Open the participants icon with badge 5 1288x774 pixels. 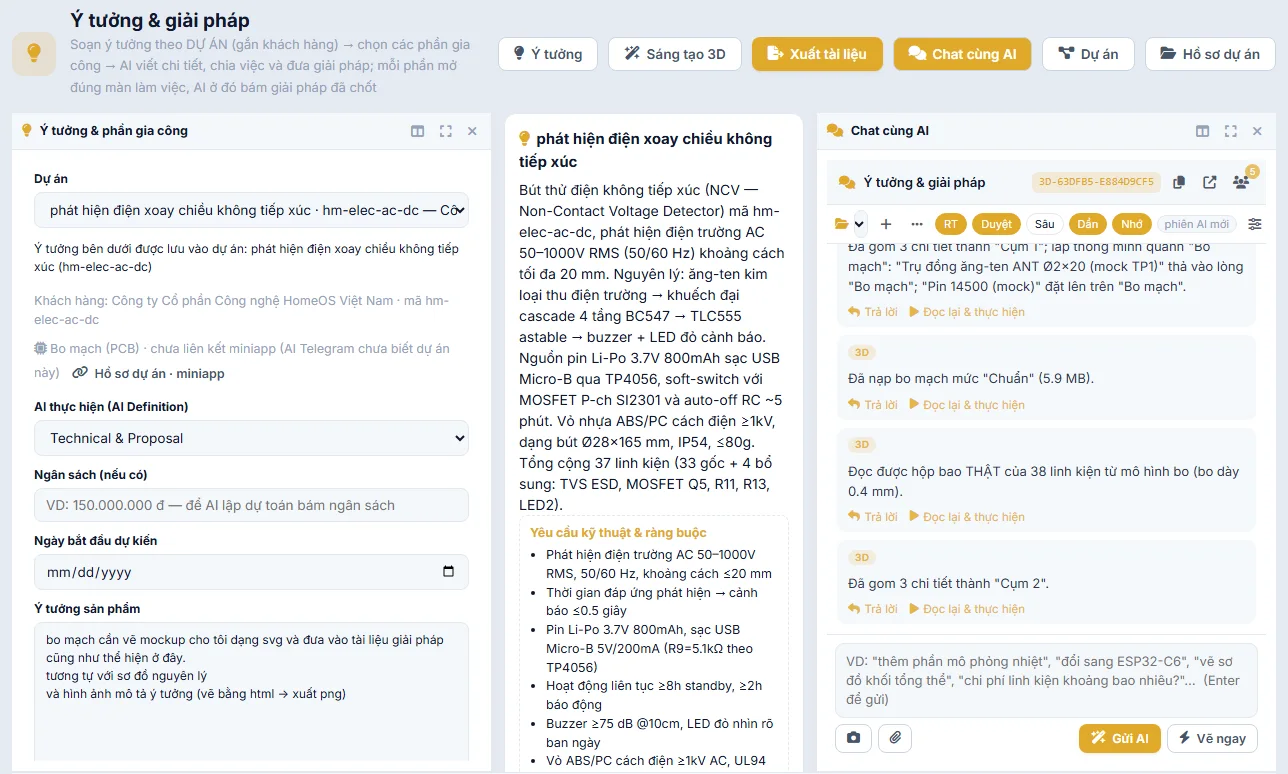(1242, 182)
